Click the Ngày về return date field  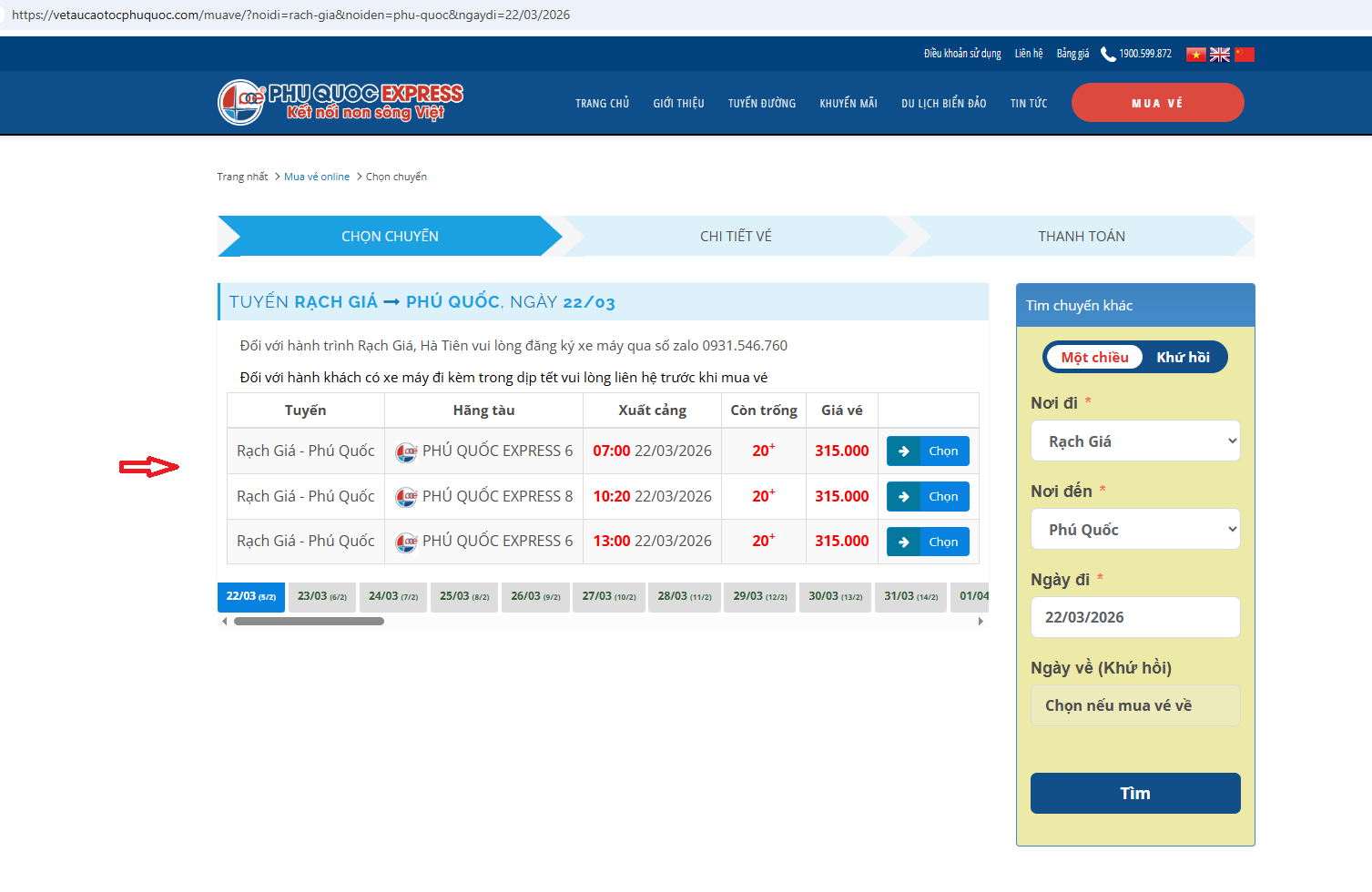tap(1134, 705)
